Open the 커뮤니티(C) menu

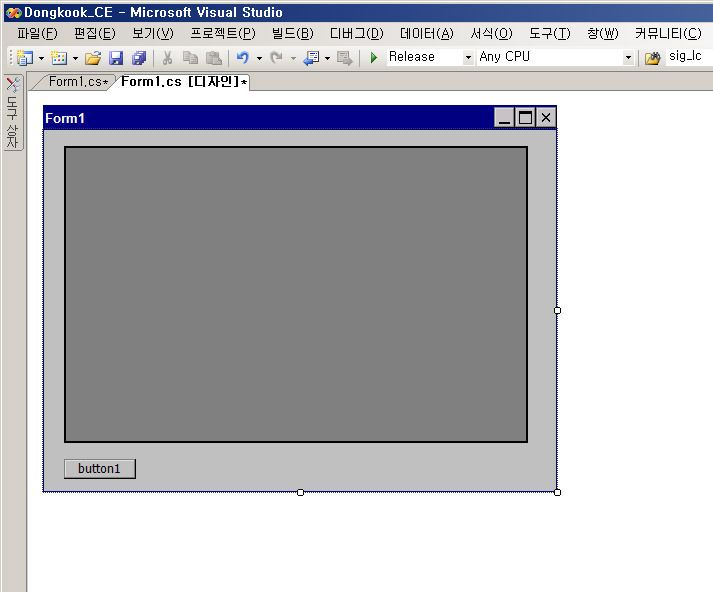tap(668, 34)
